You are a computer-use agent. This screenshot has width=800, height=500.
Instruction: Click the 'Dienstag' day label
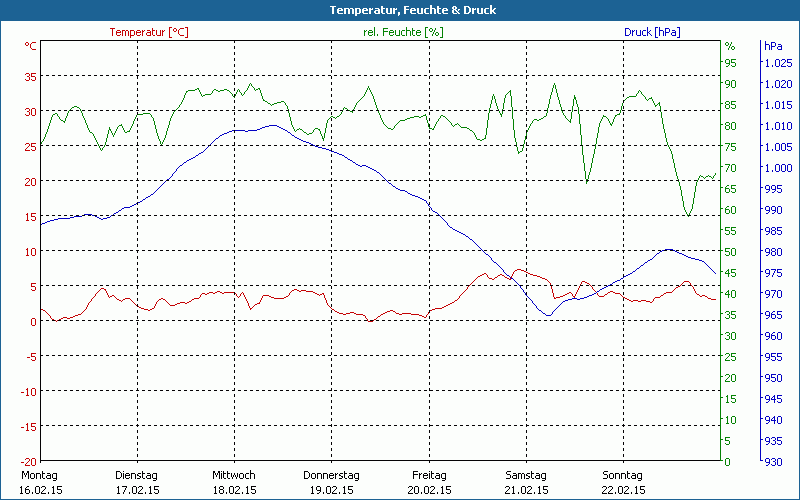pos(136,476)
